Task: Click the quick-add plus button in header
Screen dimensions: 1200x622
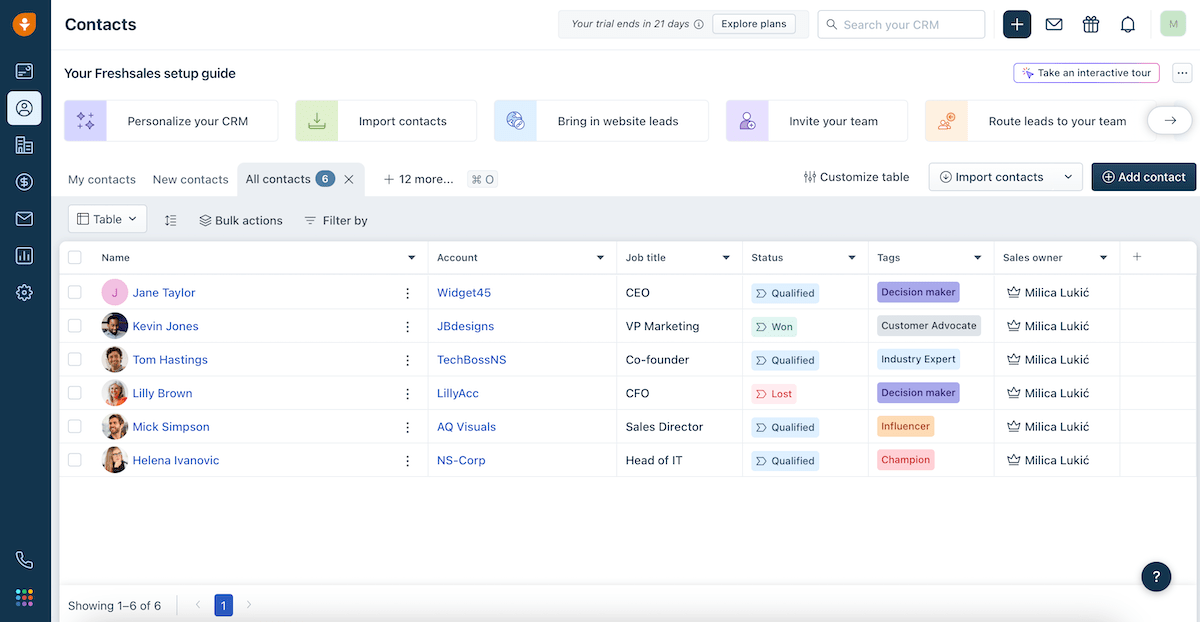Action: pyautogui.click(x=1016, y=25)
